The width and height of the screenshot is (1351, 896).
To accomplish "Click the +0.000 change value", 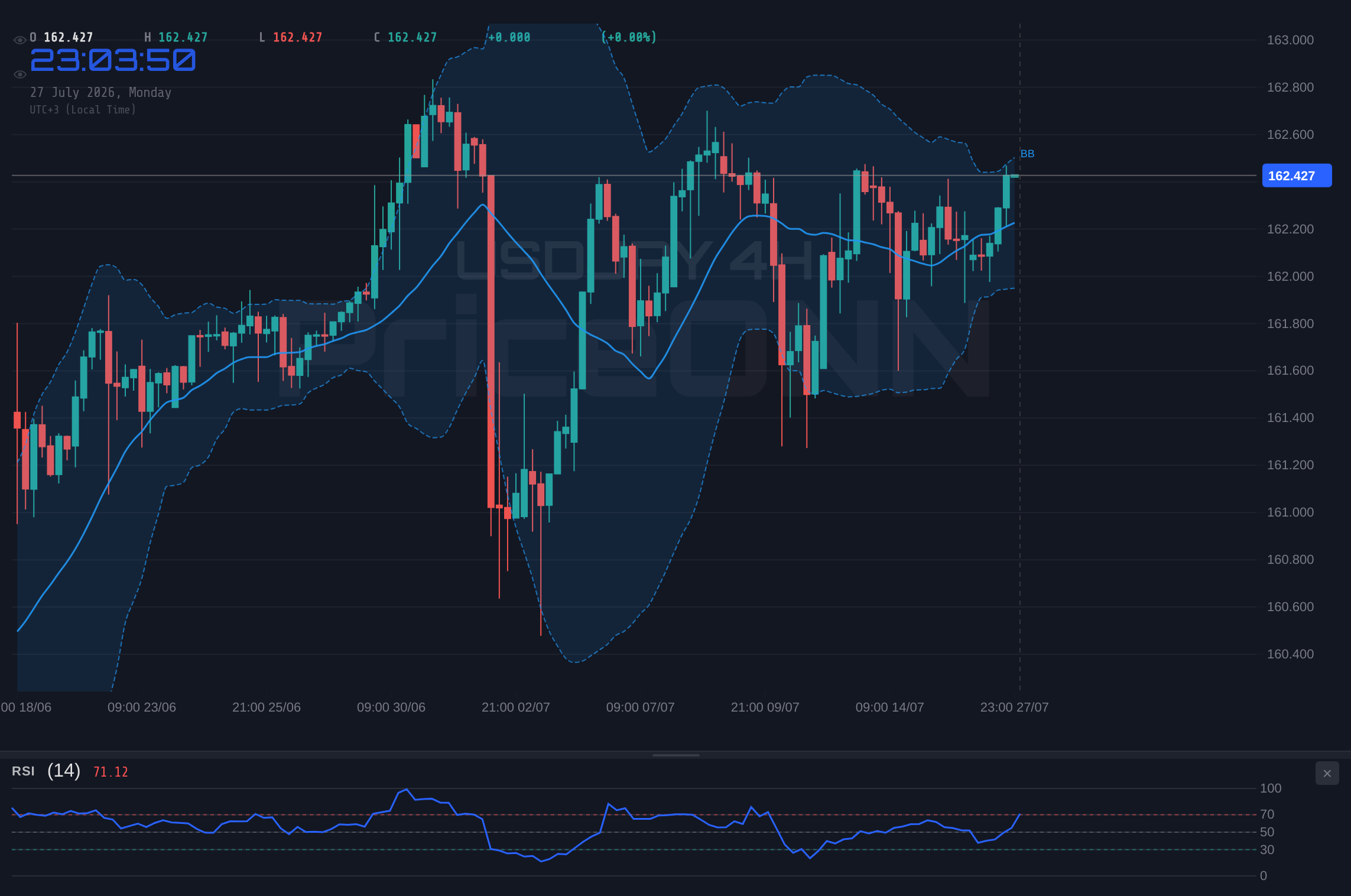I will (x=509, y=37).
